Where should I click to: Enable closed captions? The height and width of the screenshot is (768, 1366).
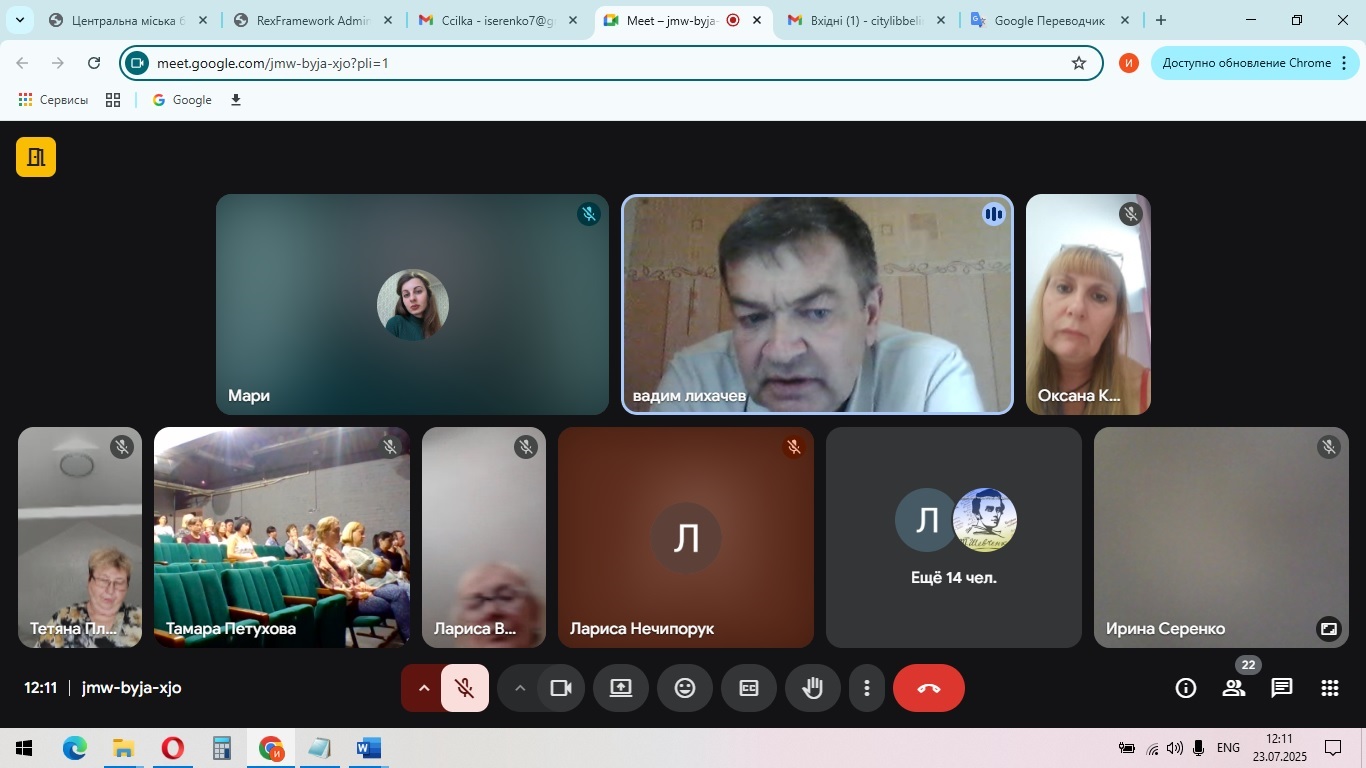(x=748, y=688)
